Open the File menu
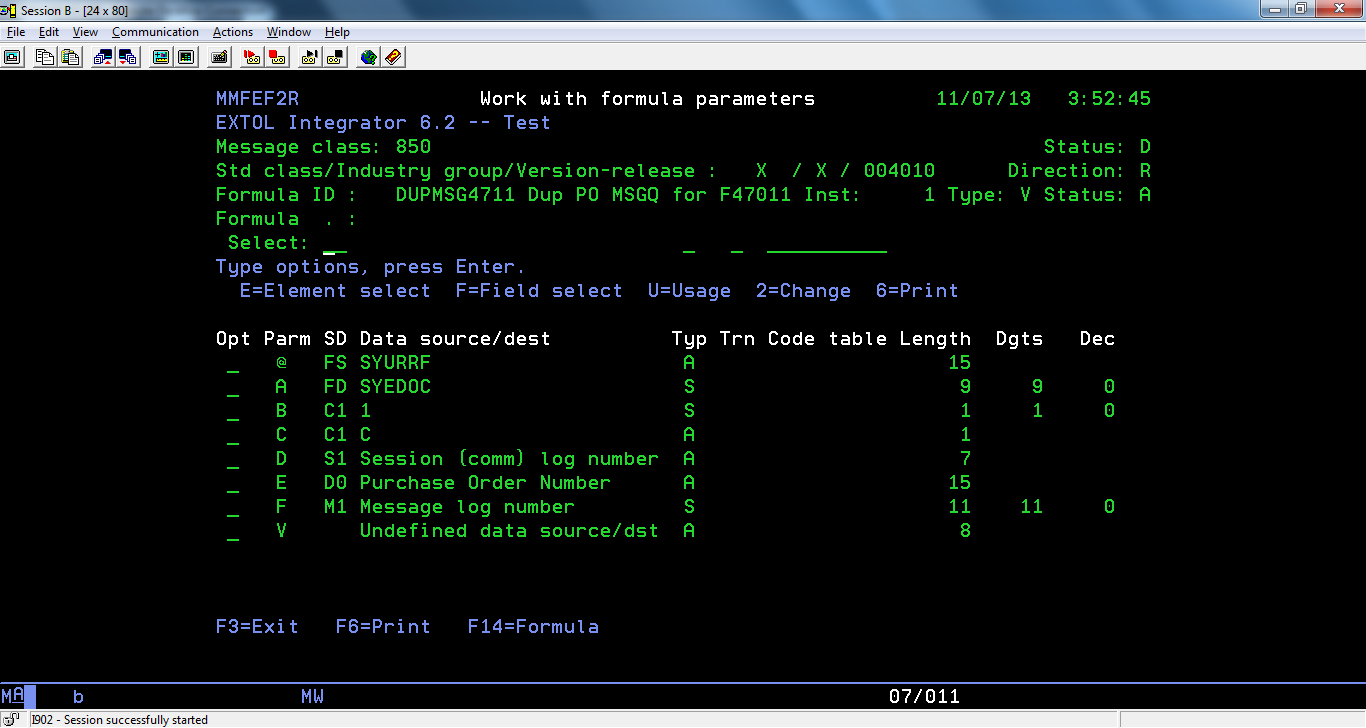 coord(15,32)
